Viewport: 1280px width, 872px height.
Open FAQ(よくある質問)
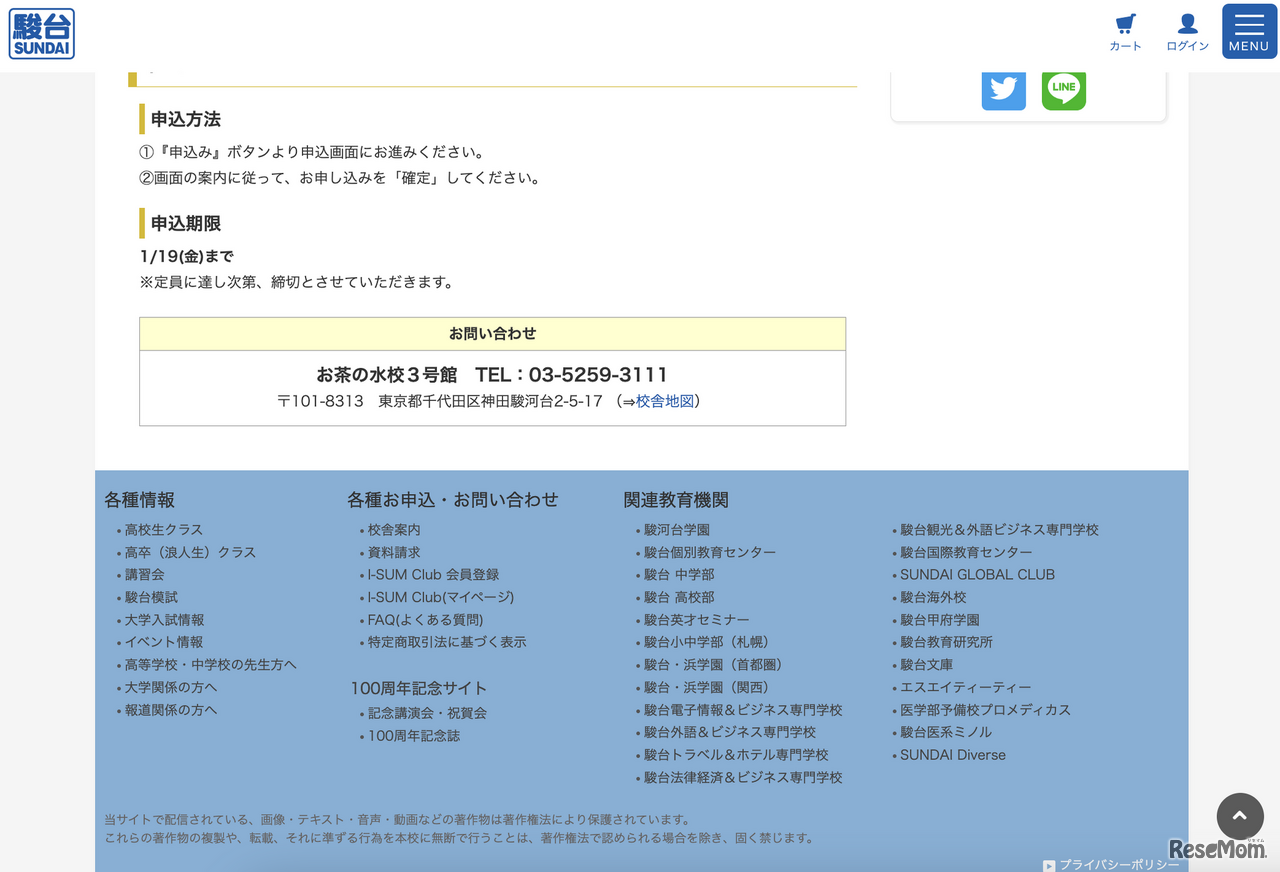point(423,620)
